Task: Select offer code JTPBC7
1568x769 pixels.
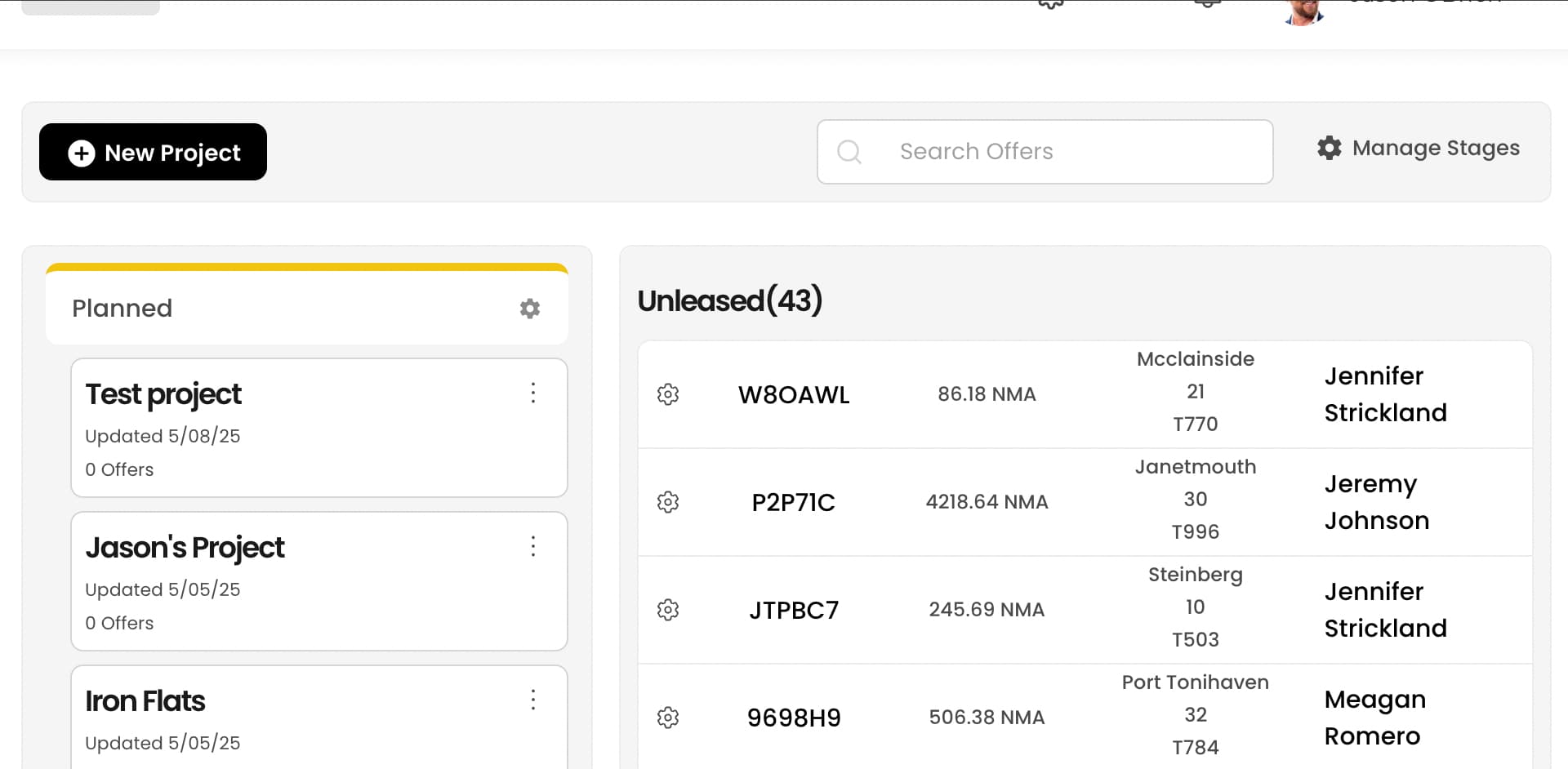Action: tap(794, 610)
